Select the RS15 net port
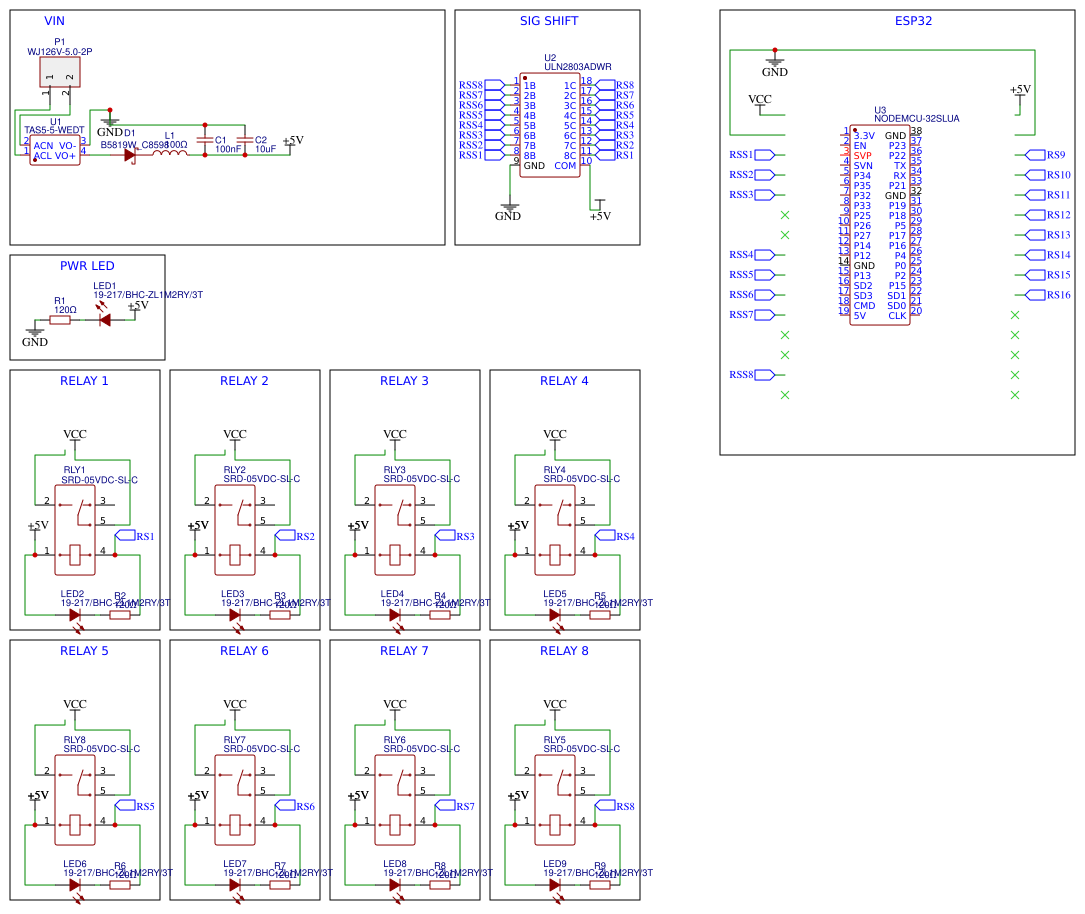Viewport: 1085px width, 914px height. coord(1047,275)
